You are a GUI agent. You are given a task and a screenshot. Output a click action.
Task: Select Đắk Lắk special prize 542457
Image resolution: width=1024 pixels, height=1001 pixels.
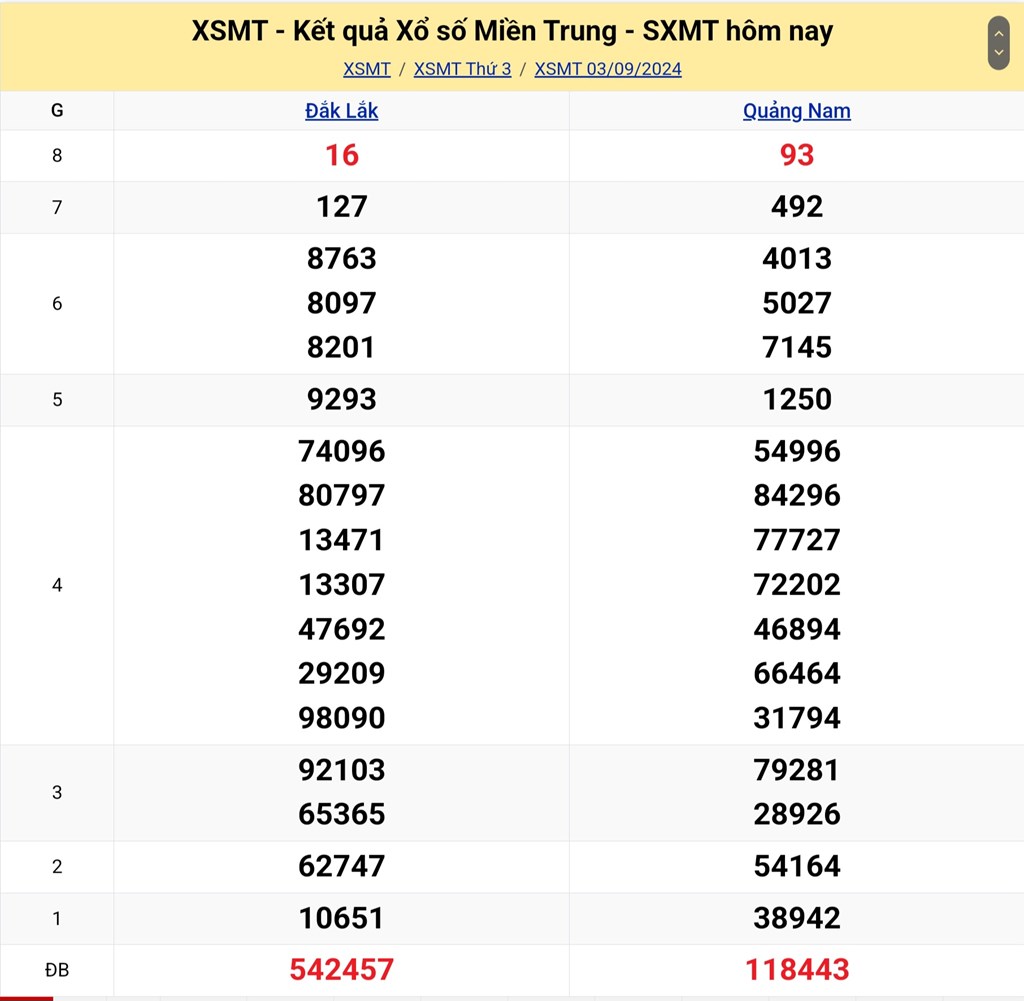click(x=342, y=969)
